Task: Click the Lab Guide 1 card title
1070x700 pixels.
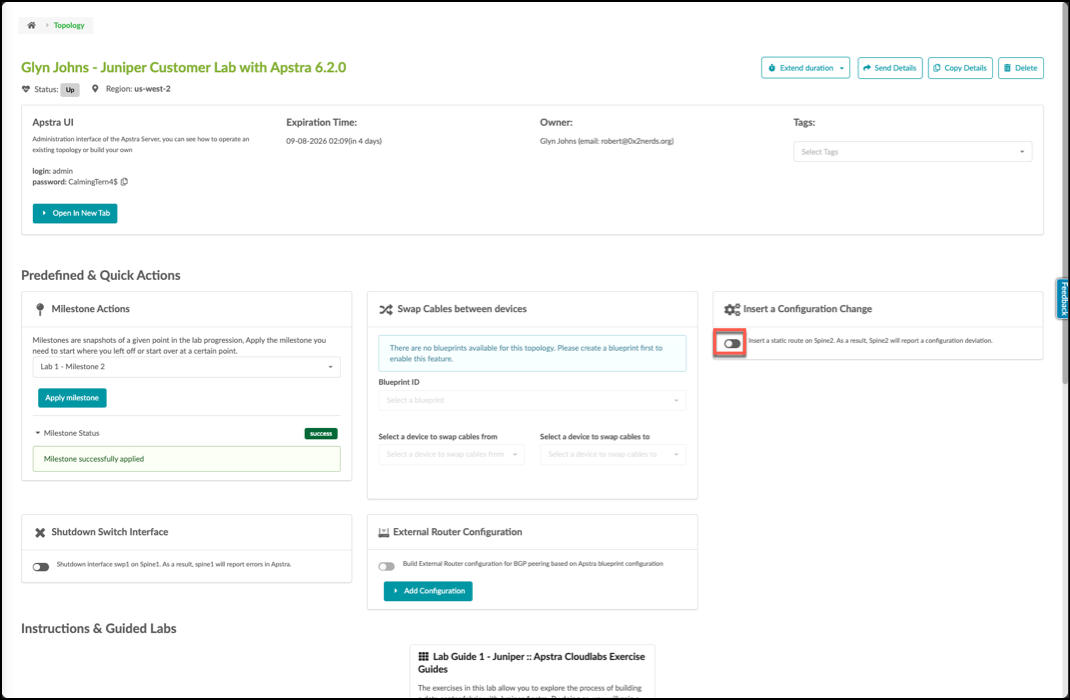Action: tap(532, 662)
